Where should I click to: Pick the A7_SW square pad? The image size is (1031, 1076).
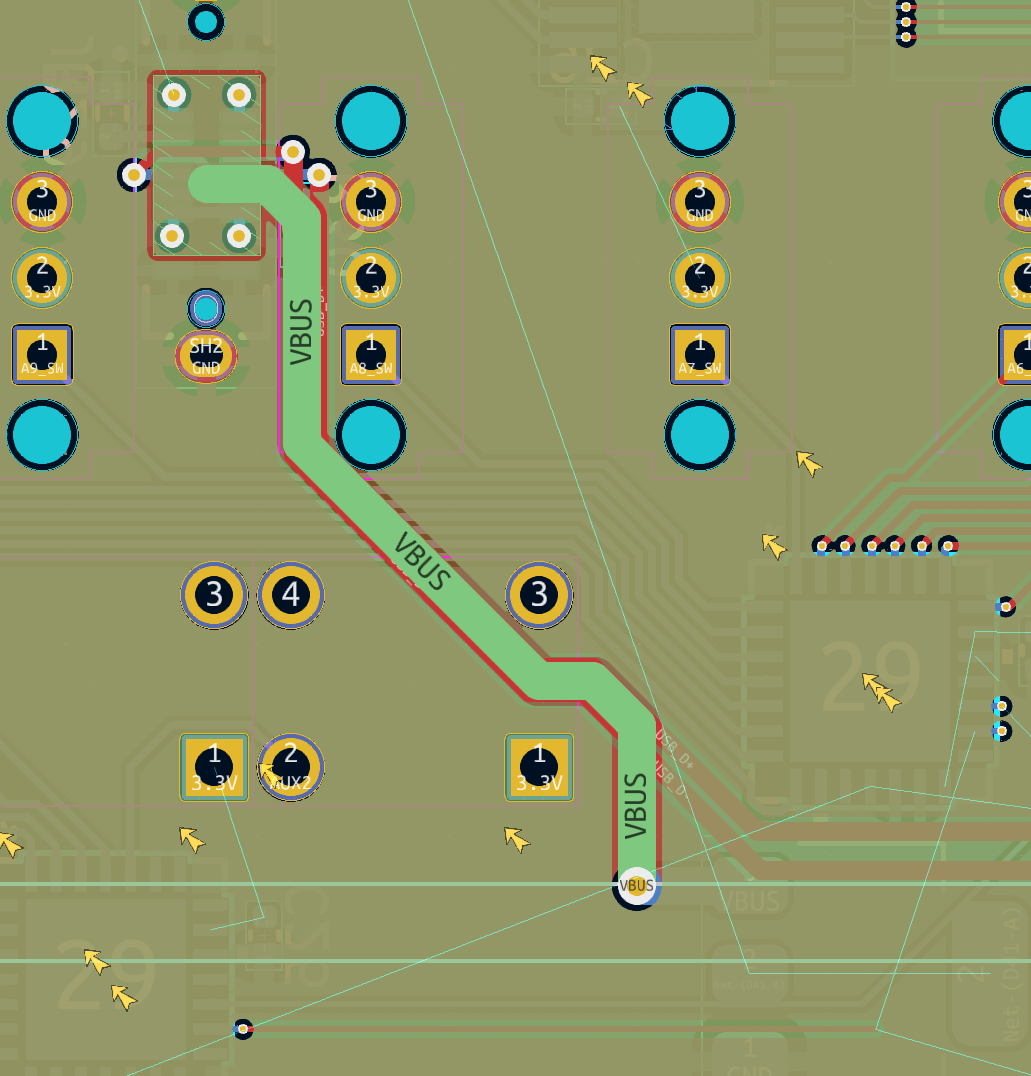point(700,354)
